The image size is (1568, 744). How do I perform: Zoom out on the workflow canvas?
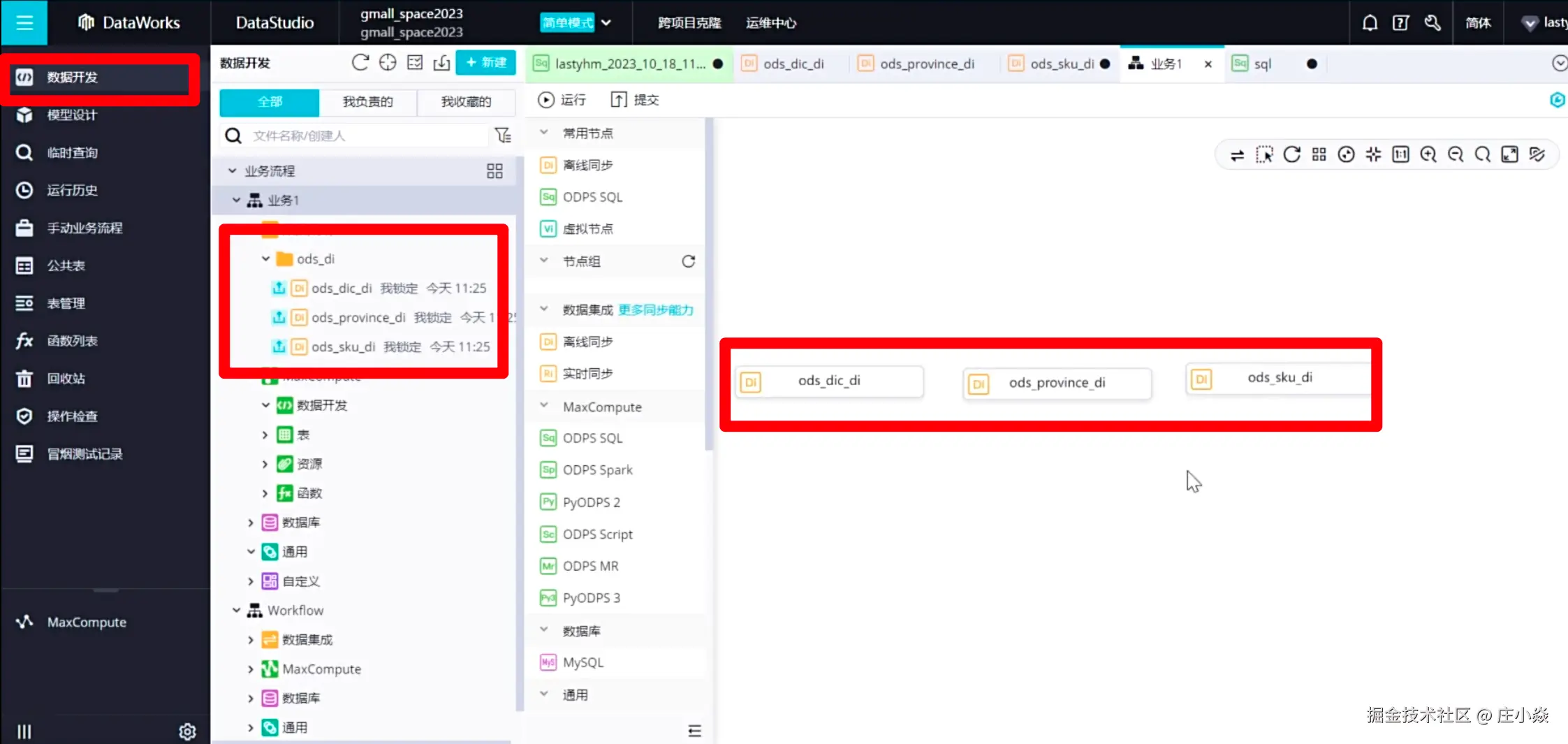pos(1456,155)
